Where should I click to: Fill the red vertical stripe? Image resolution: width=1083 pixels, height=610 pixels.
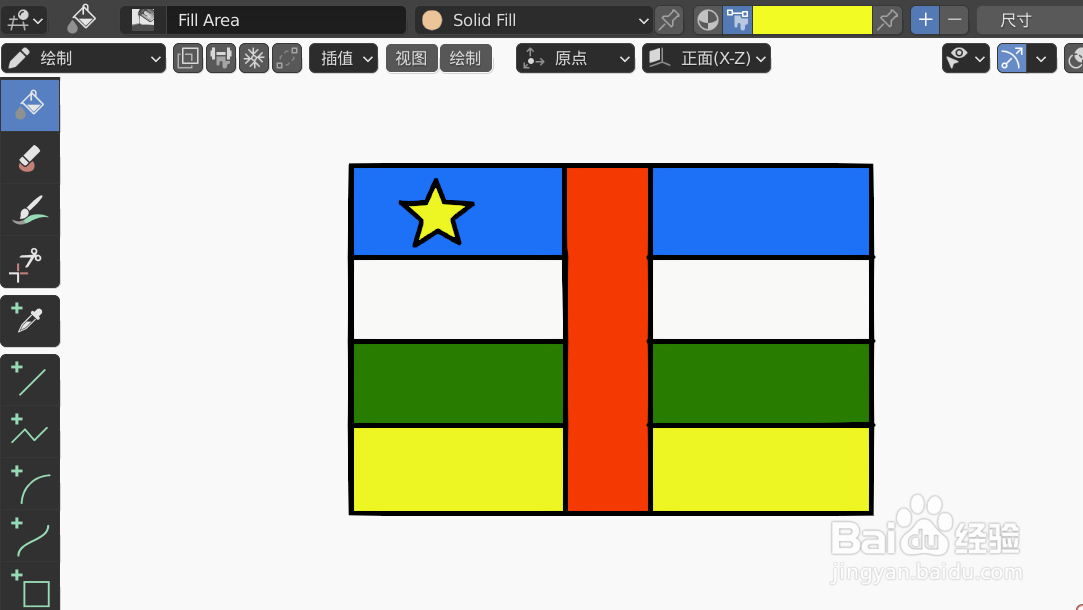click(x=608, y=339)
